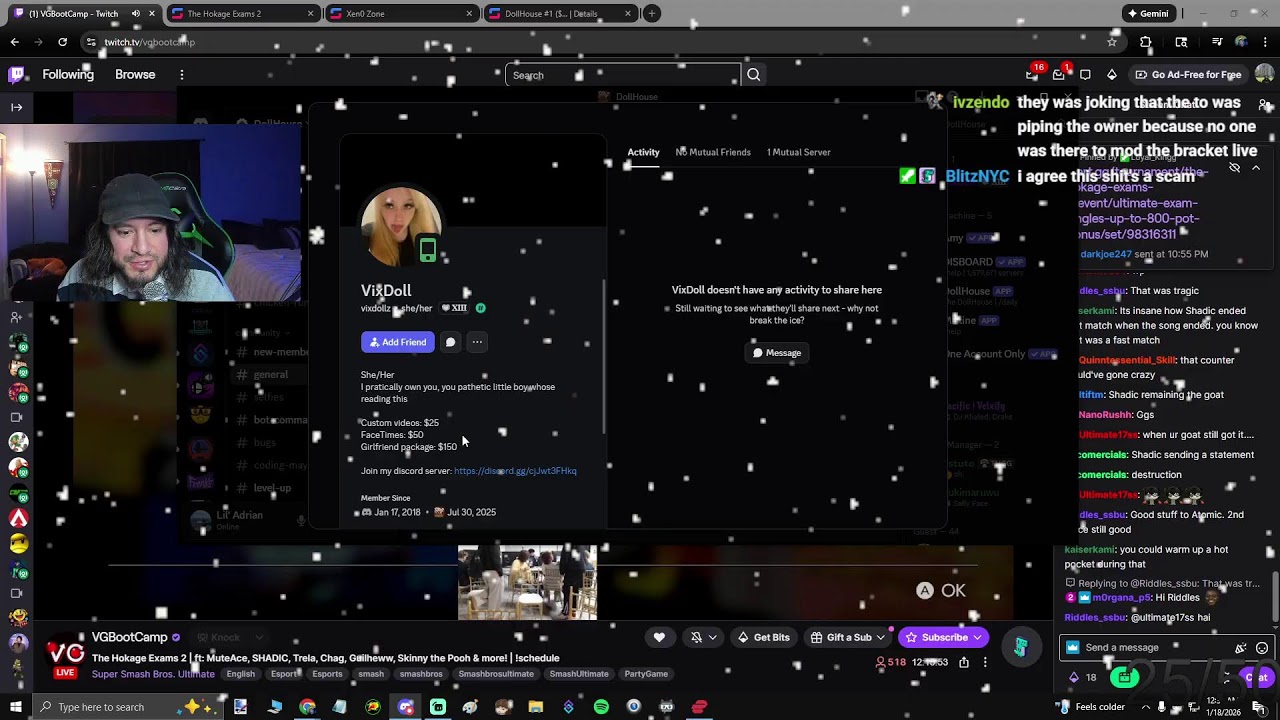
Task: Click the OK button on stream
Action: (941, 591)
